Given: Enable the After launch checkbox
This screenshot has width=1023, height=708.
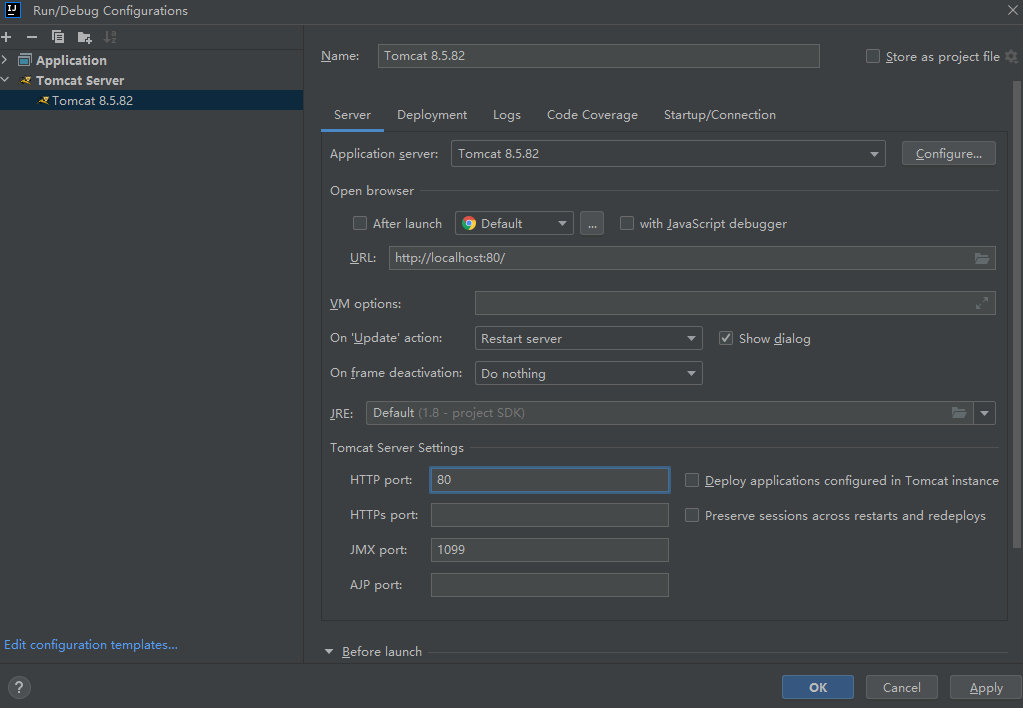Looking at the screenshot, I should 360,224.
